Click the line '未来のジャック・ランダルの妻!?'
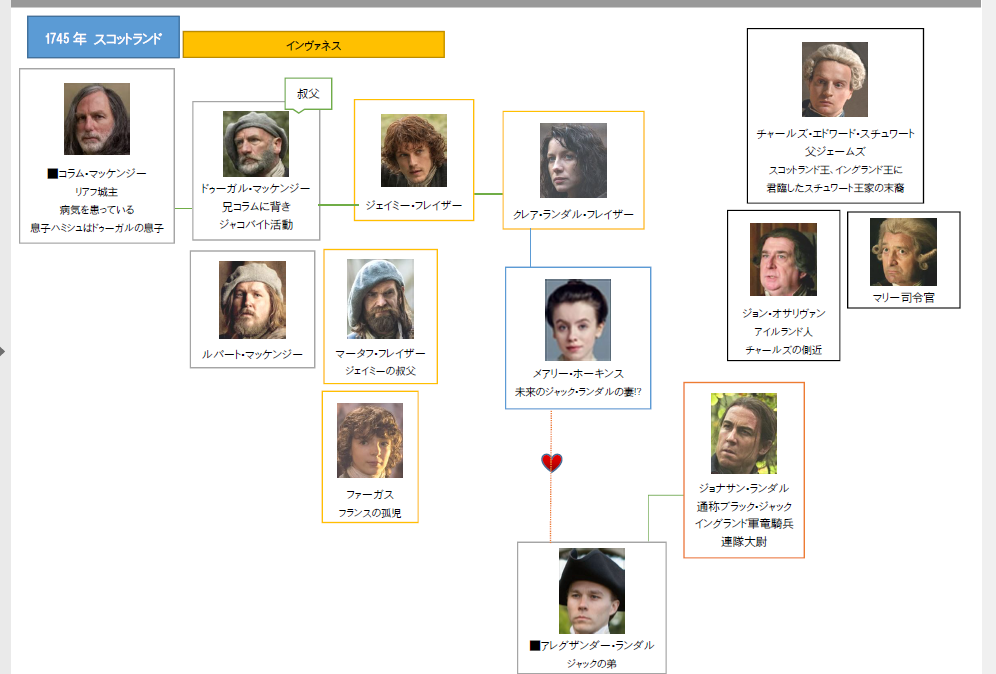The image size is (996, 674). tap(578, 392)
